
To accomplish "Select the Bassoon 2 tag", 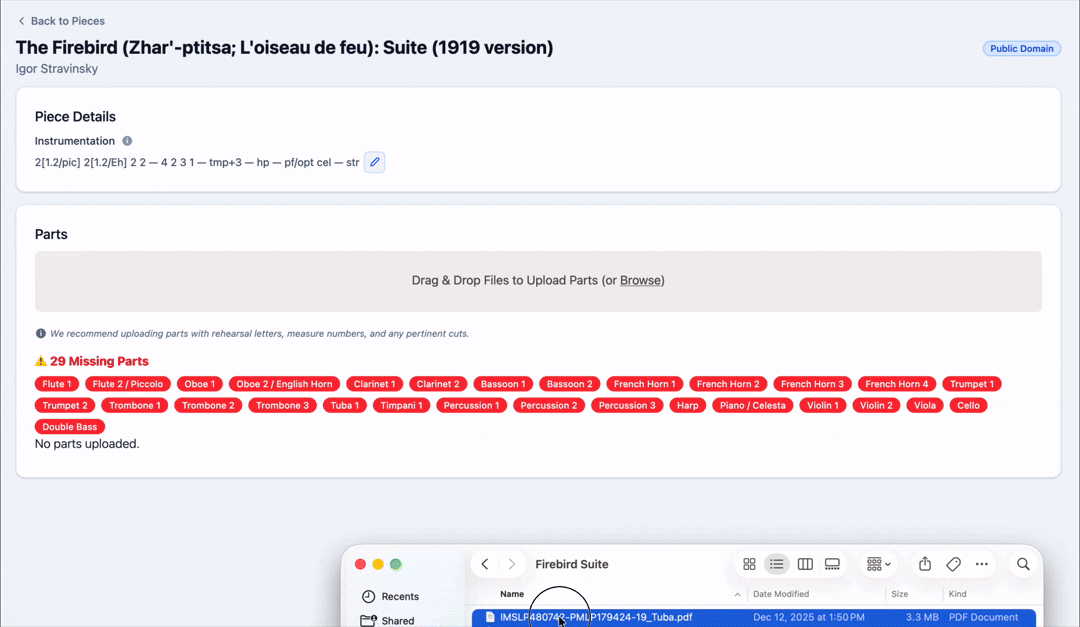I will (x=570, y=384).
